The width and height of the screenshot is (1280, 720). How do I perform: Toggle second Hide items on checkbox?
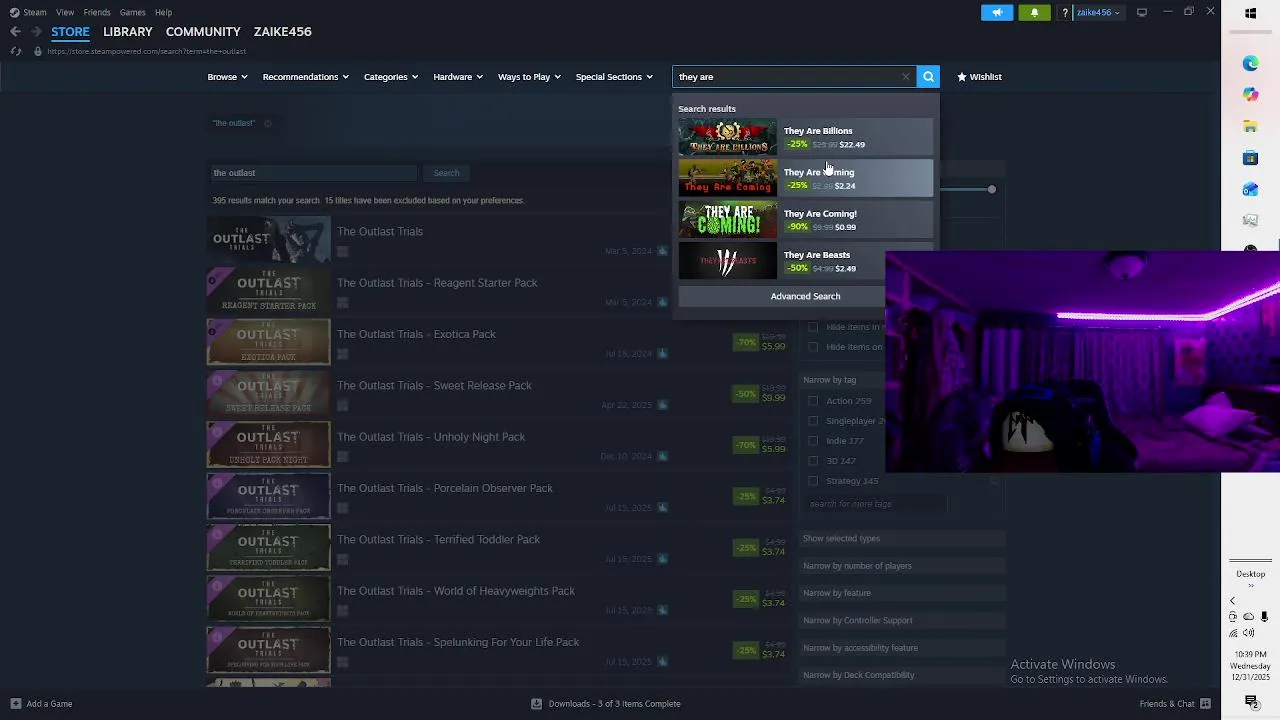click(813, 347)
